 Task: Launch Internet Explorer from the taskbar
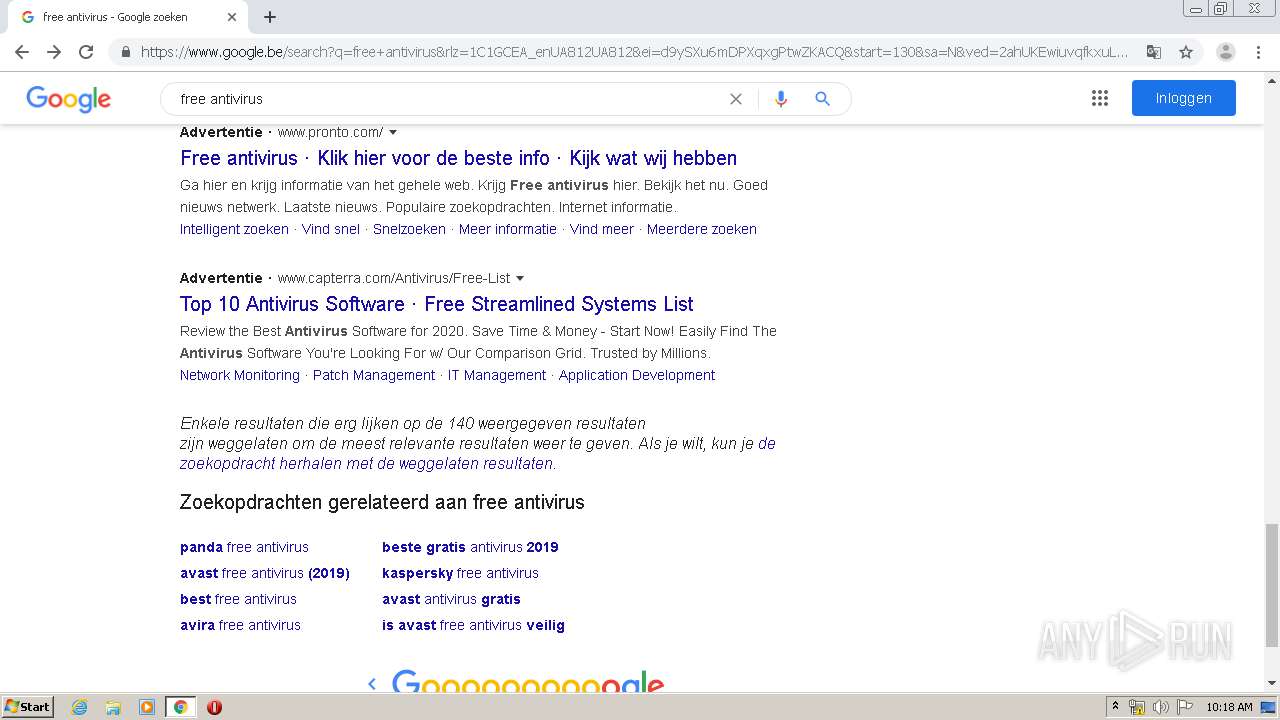pyautogui.click(x=80, y=707)
